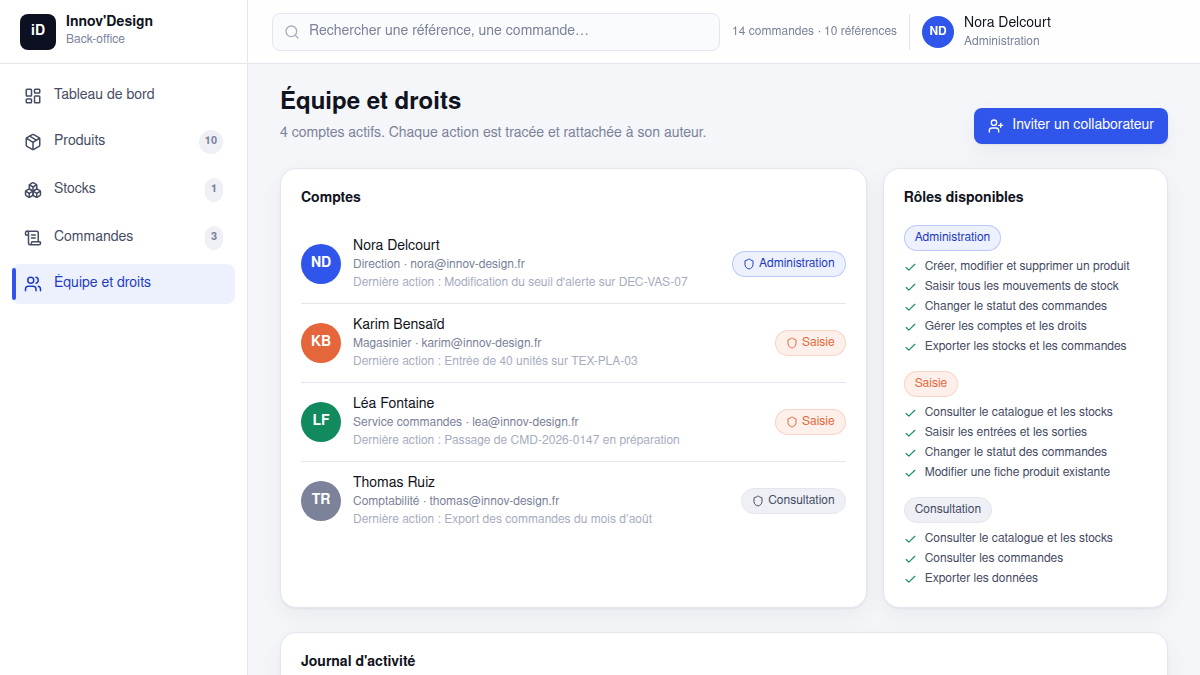This screenshot has height=675, width=1200.
Task: Click "Consulter les commandes" permission
Action: click(994, 559)
